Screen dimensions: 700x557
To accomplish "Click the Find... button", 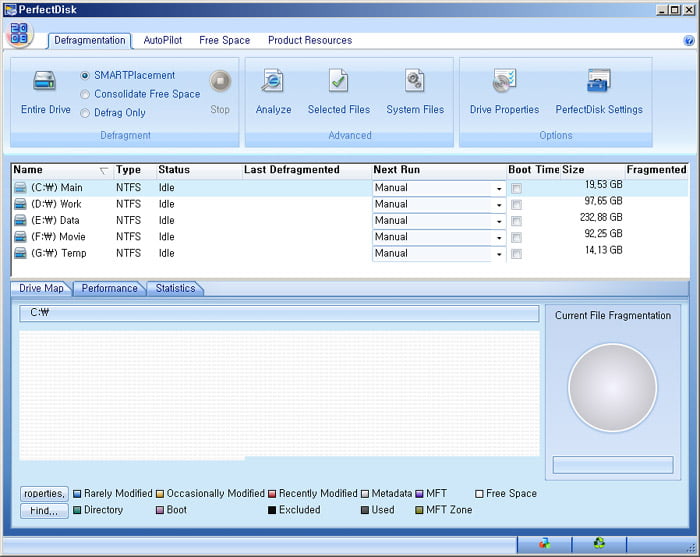I will click(x=44, y=511).
